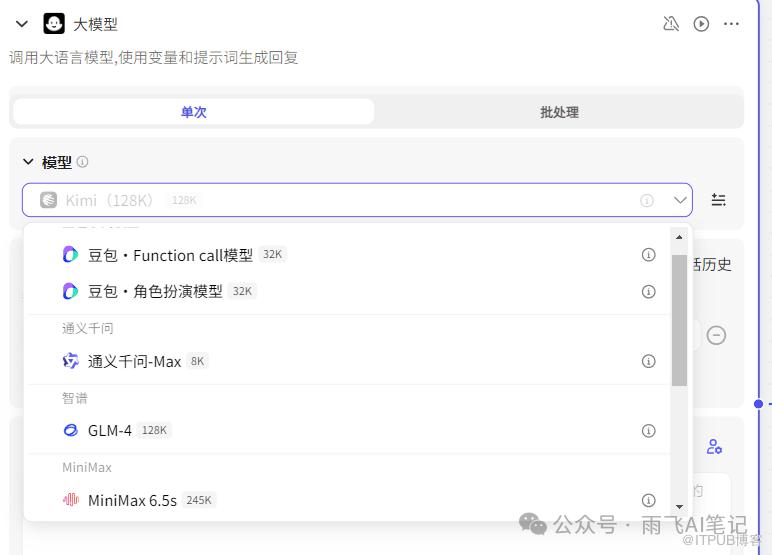This screenshot has height=555, width=772.
Task: Open the three-dots more options menu
Action: [x=731, y=24]
